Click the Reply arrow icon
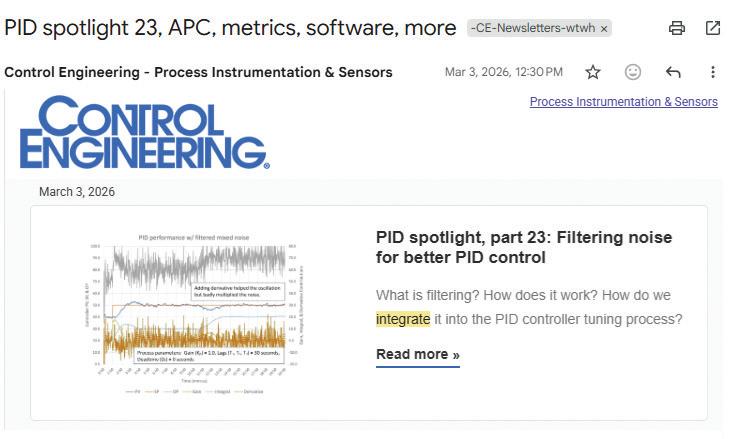This screenshot has height=439, width=730. point(673,72)
